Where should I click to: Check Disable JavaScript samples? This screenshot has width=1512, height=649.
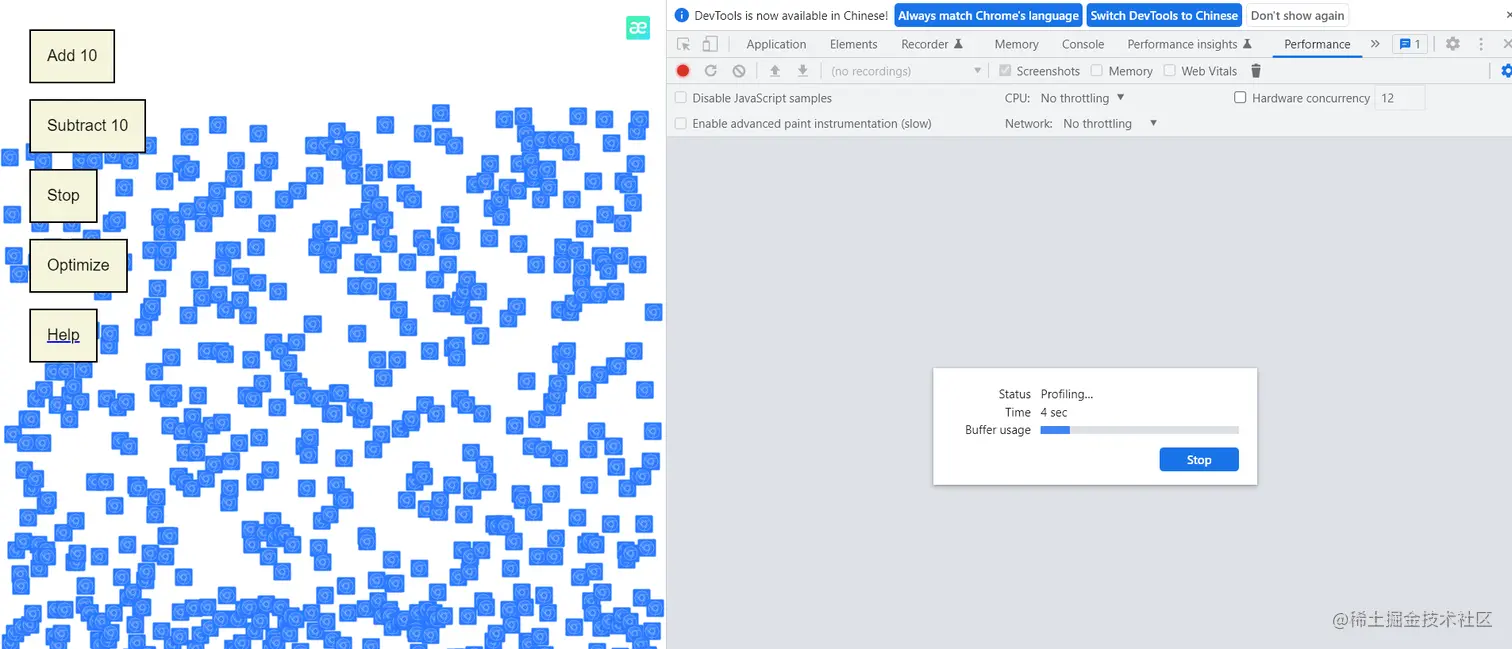[681, 98]
